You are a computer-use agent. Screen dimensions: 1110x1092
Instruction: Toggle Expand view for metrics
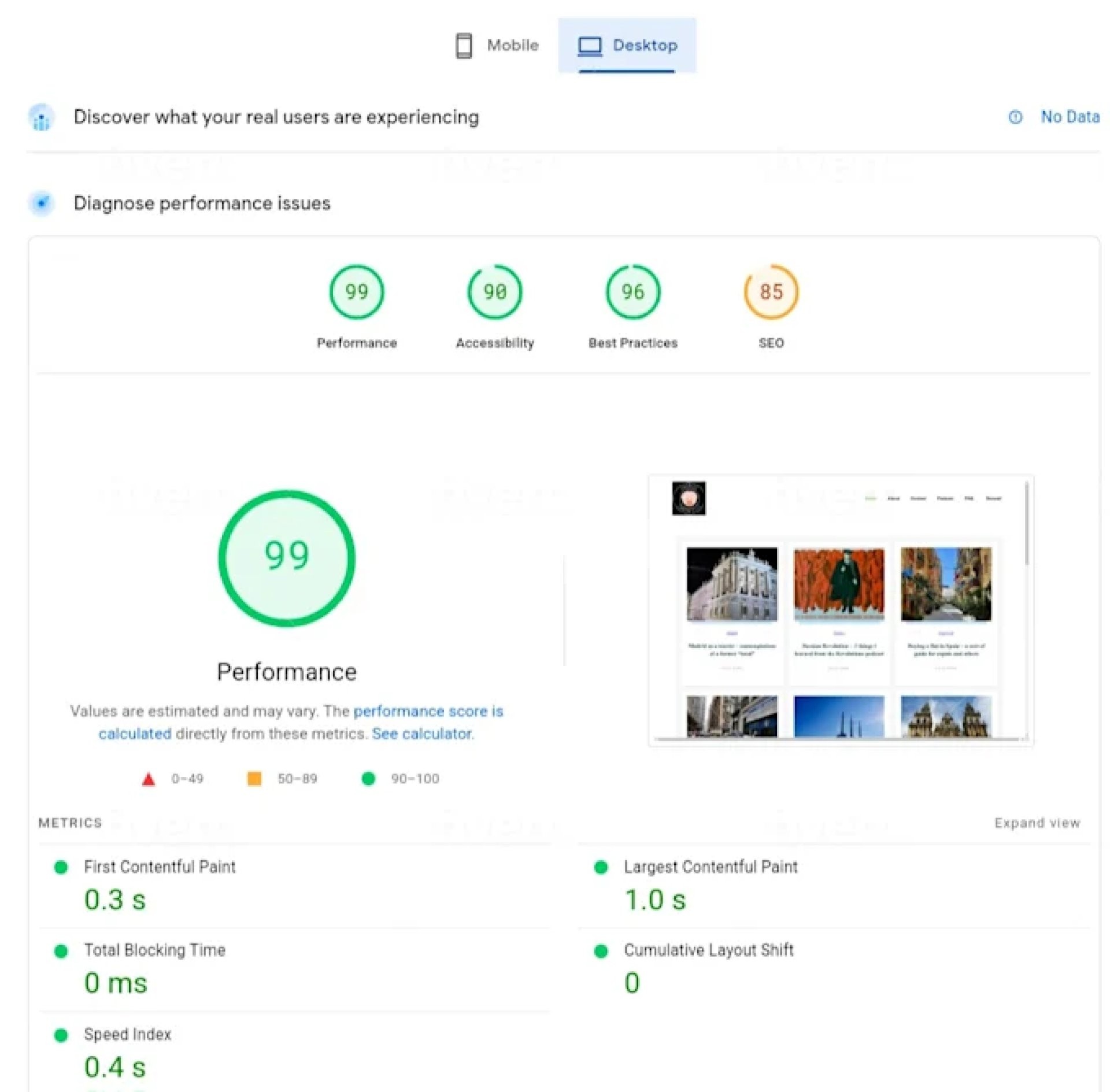[1037, 823]
